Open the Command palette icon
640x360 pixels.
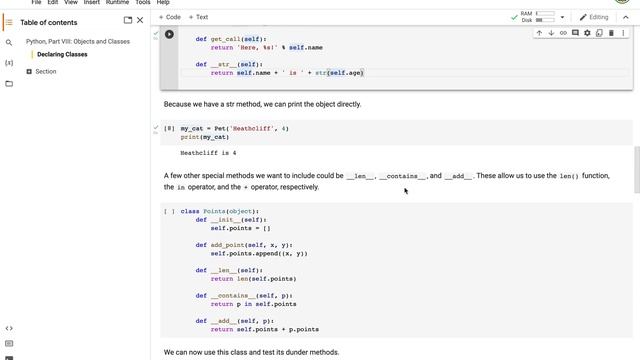pyautogui.click(x=9, y=344)
